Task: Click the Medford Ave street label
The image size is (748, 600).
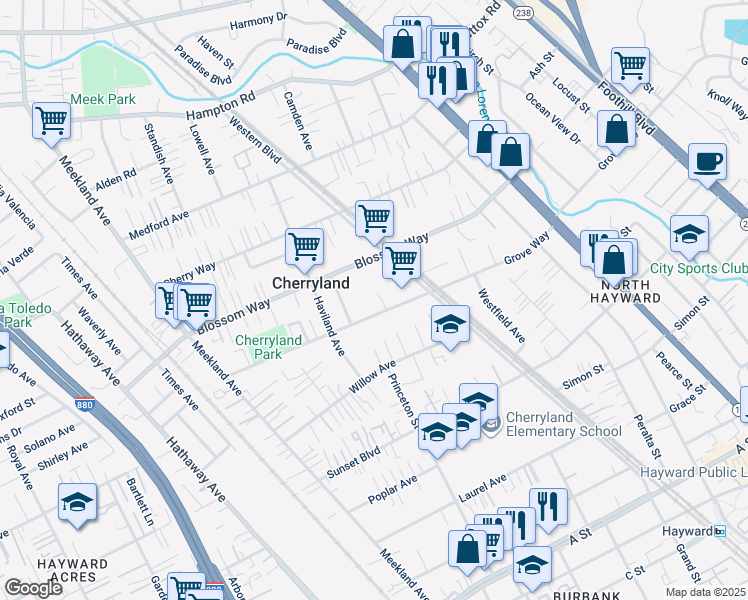Action: tap(159, 225)
